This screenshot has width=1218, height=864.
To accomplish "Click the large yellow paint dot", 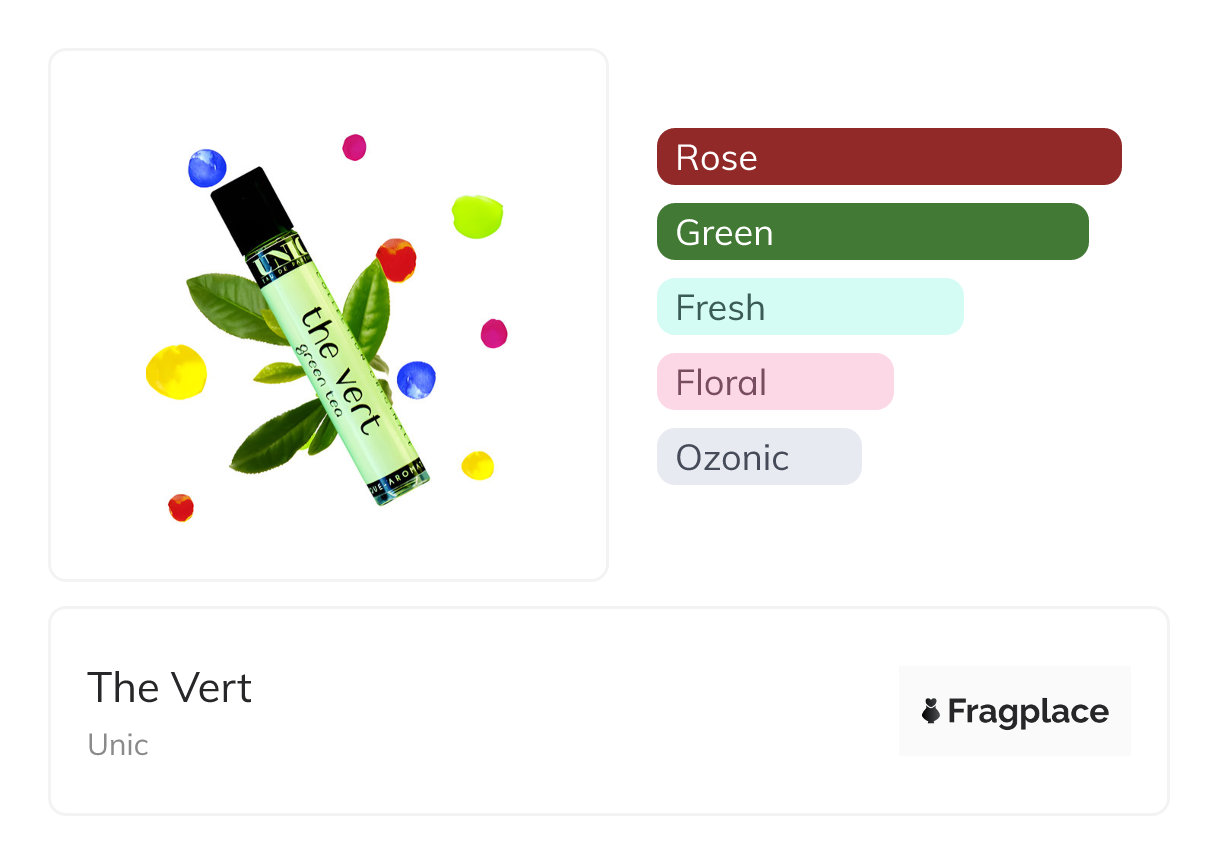I will 176,372.
